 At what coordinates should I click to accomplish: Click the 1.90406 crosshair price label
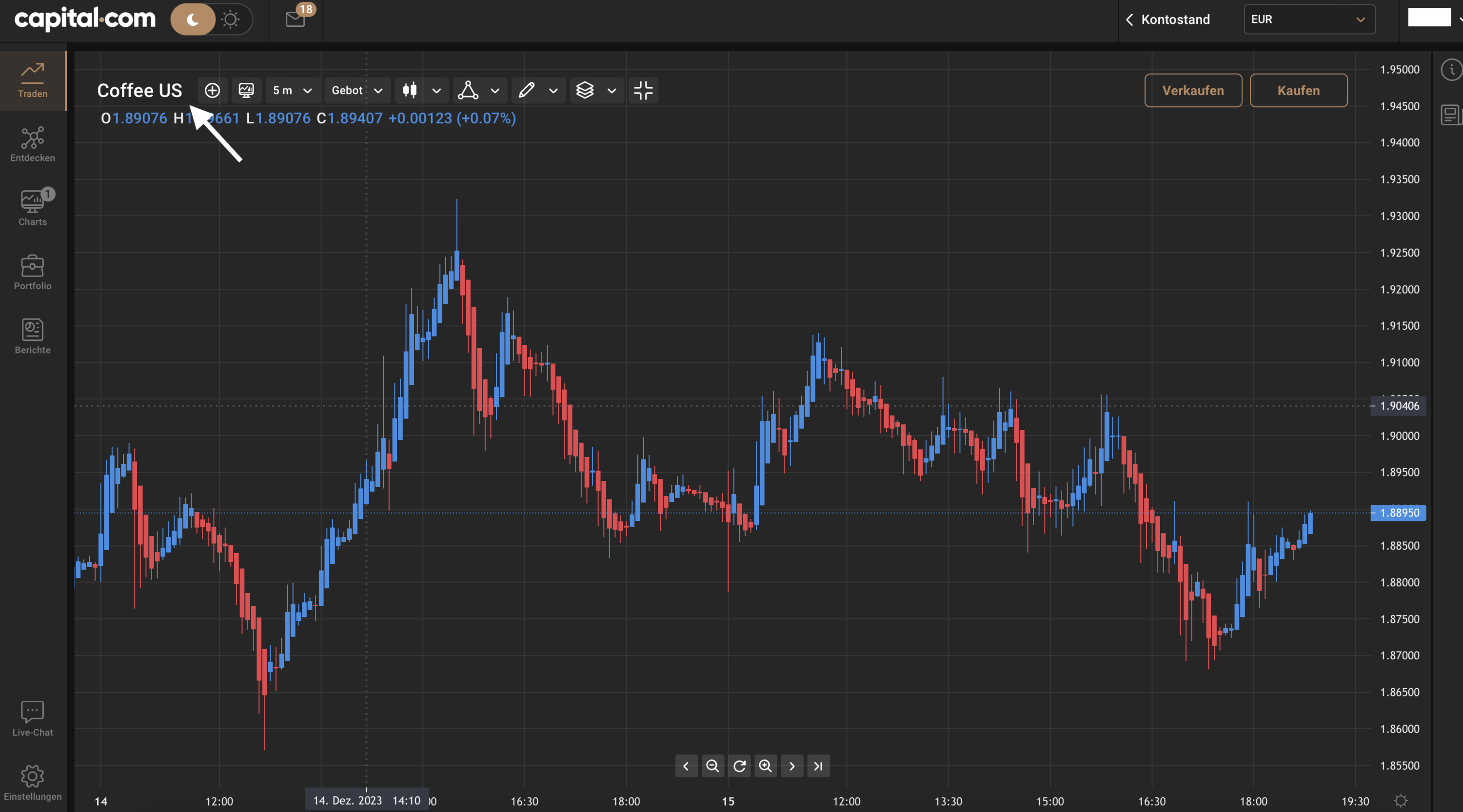(x=1398, y=406)
